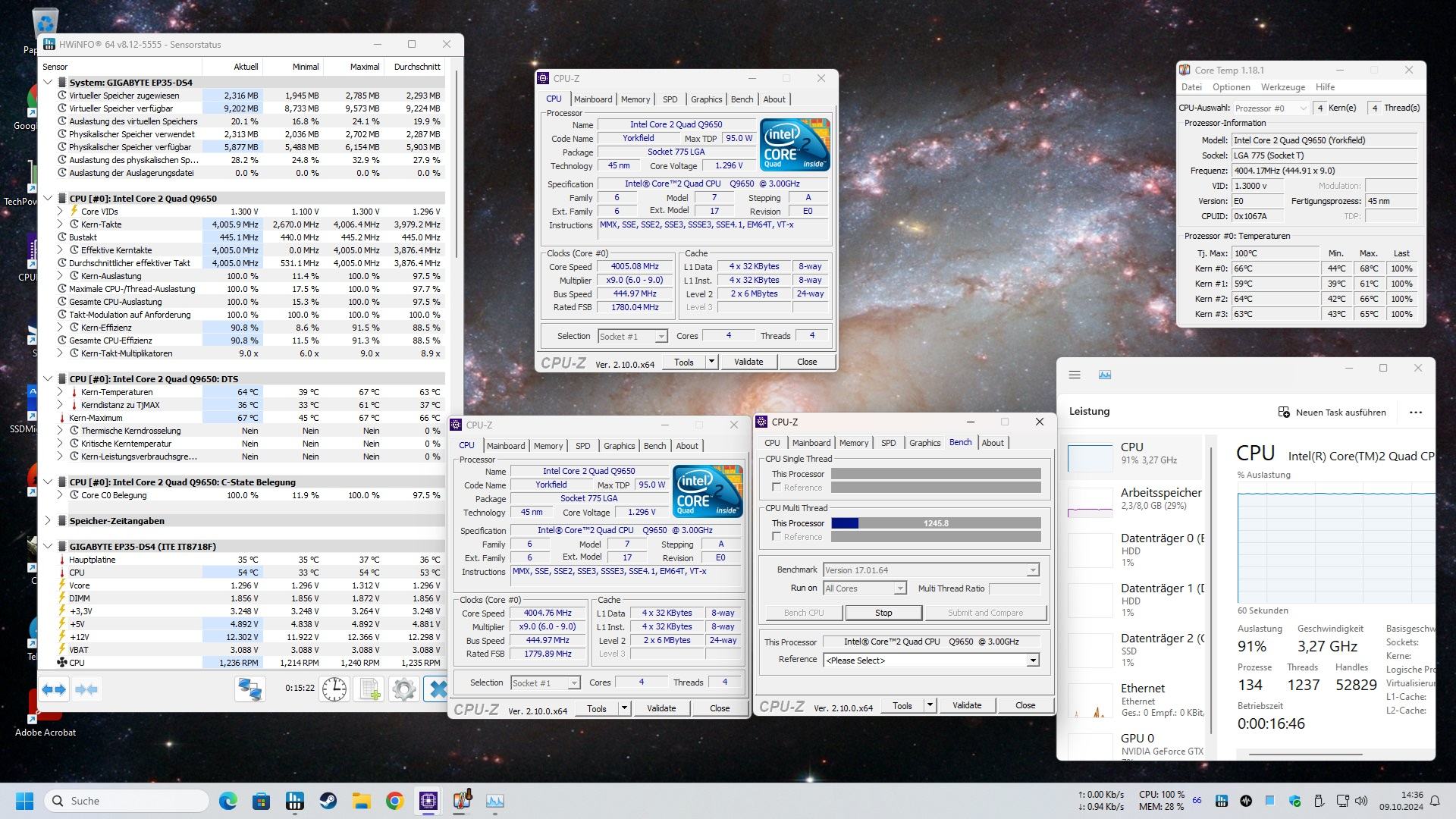
Task: Click Task Manager more options ellipsis
Action: [x=1415, y=413]
